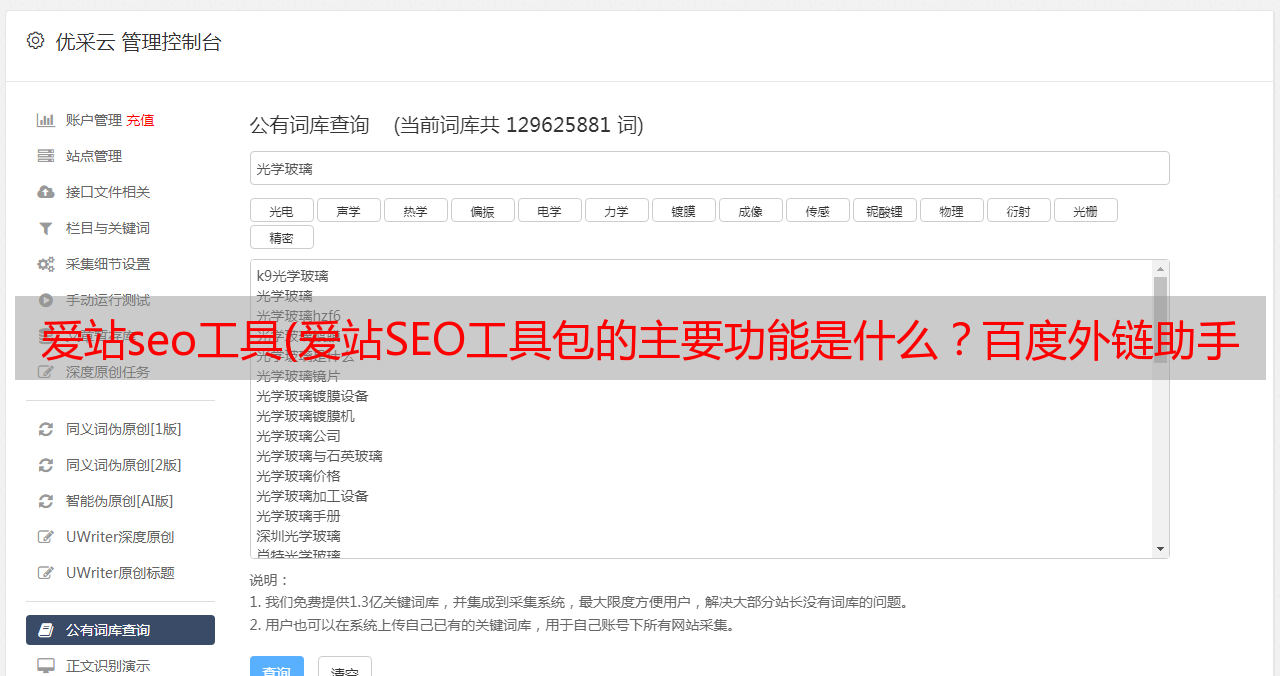
Task: Click the 光学玻璃价格 result line
Action: pyautogui.click(x=298, y=476)
